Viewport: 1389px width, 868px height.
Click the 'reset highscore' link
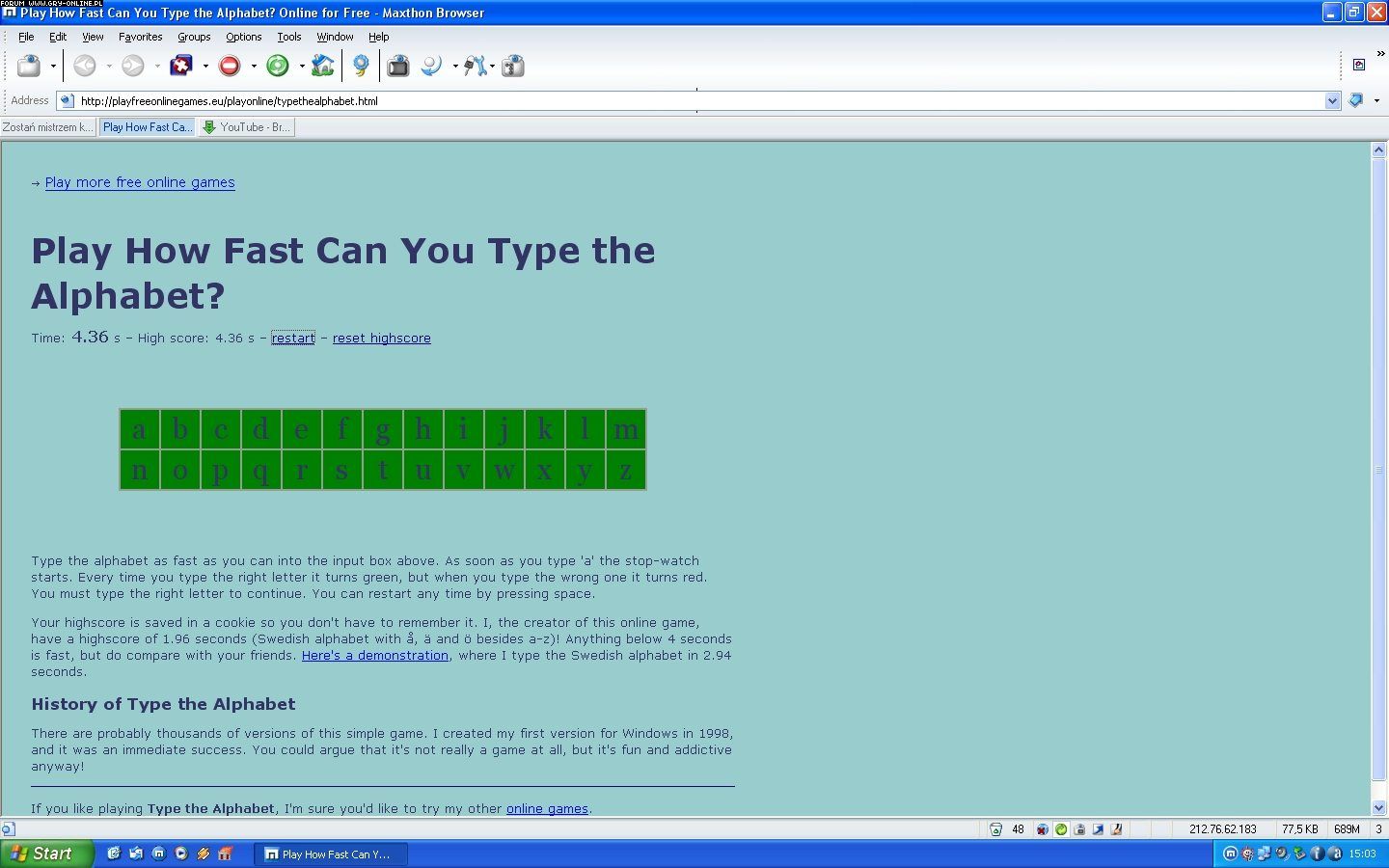[382, 338]
